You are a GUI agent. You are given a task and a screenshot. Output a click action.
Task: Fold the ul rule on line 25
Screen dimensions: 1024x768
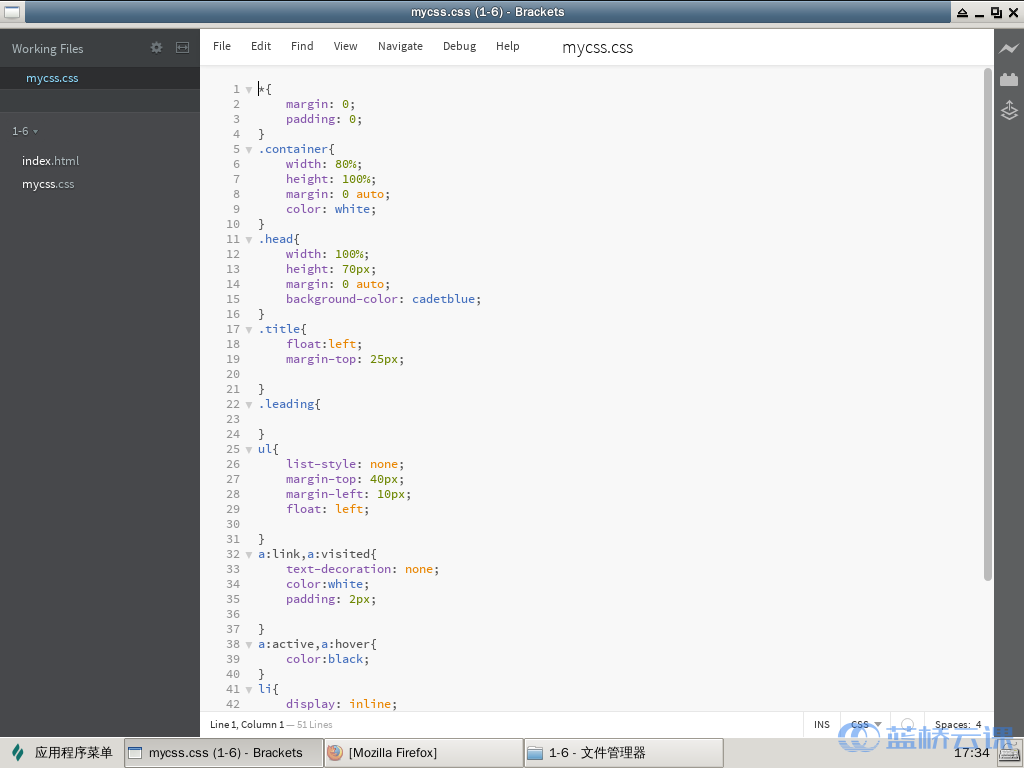pyautogui.click(x=249, y=450)
